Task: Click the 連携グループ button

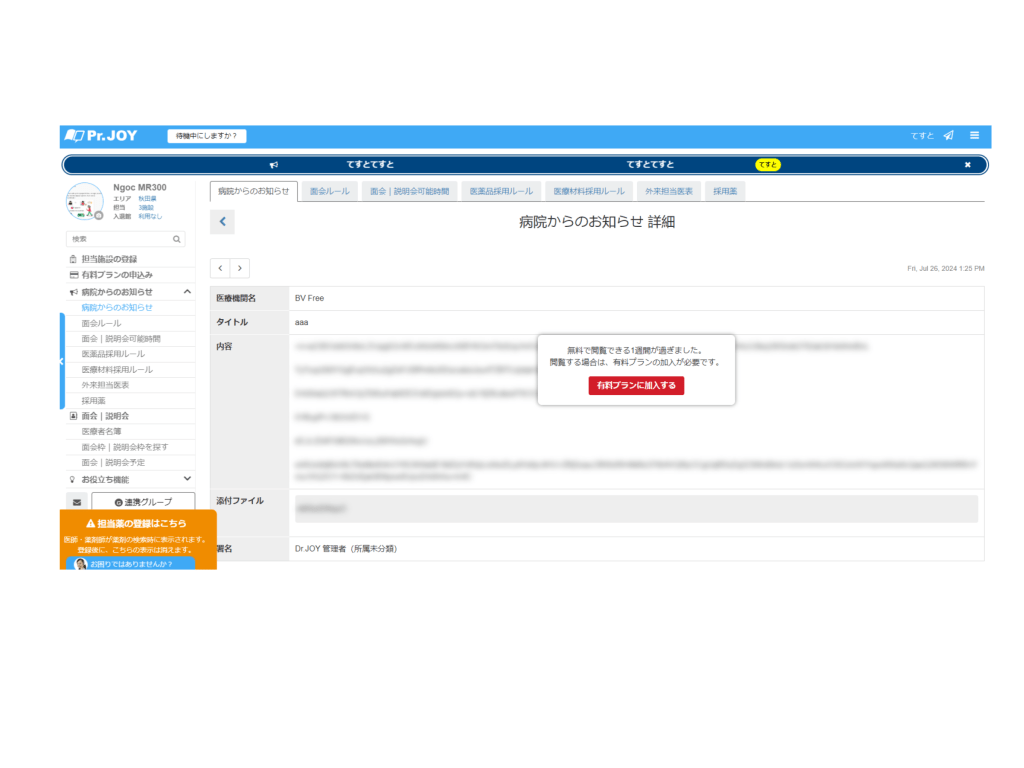Action: pyautogui.click(x=143, y=502)
